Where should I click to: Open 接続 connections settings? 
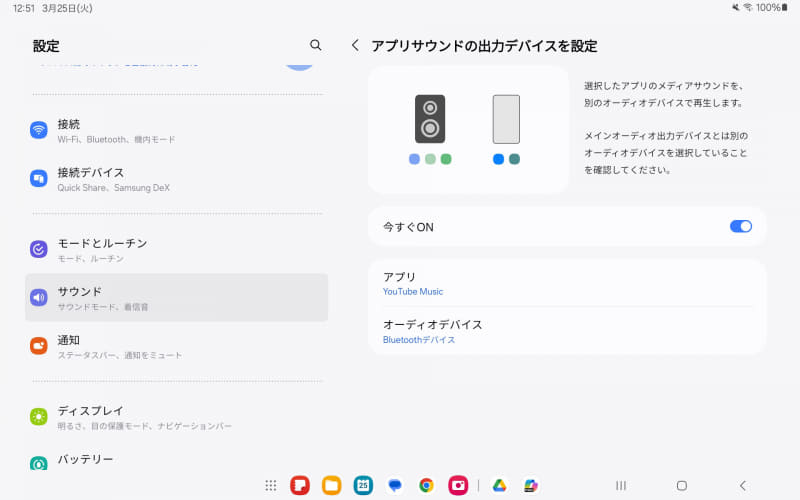[x=177, y=131]
